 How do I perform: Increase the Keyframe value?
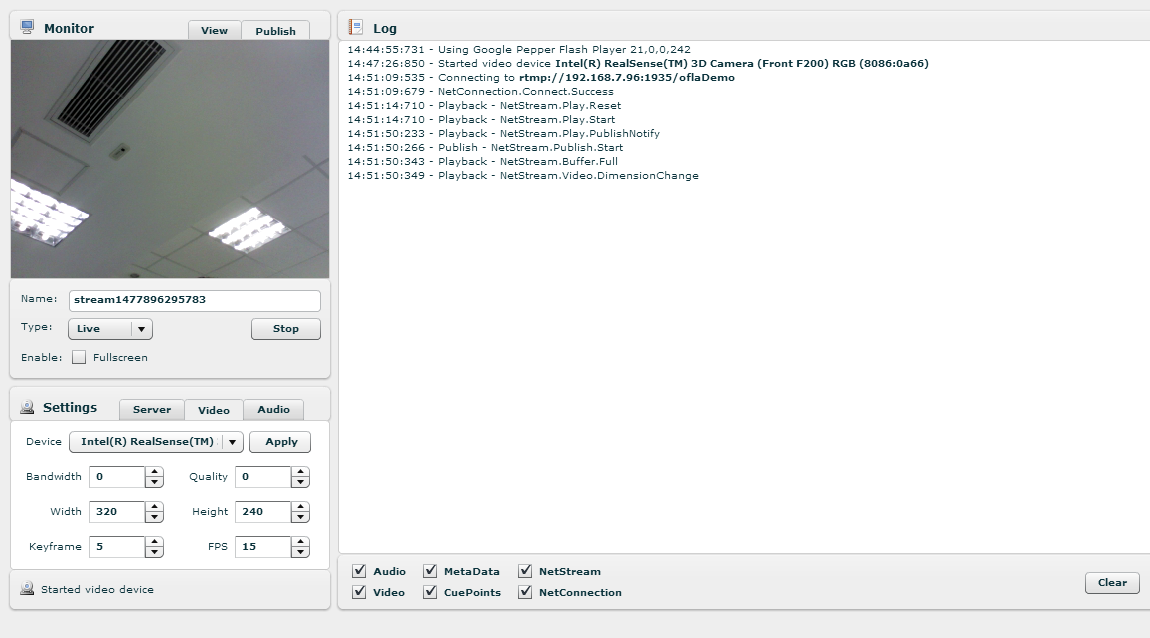154,542
